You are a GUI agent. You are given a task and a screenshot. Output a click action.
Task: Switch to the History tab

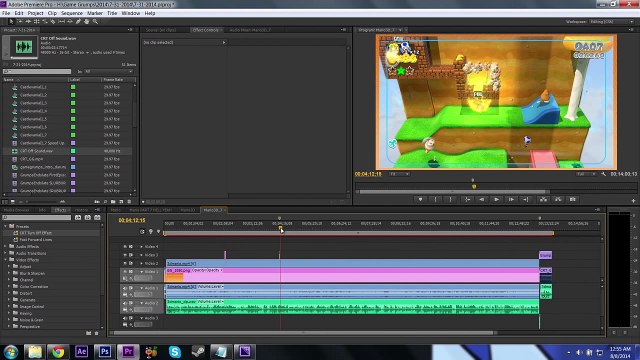81,210
